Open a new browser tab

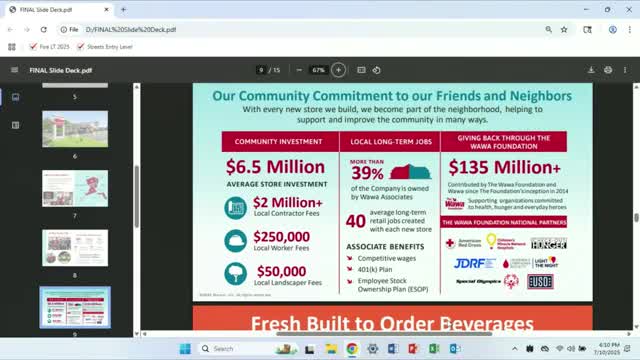pos(123,9)
